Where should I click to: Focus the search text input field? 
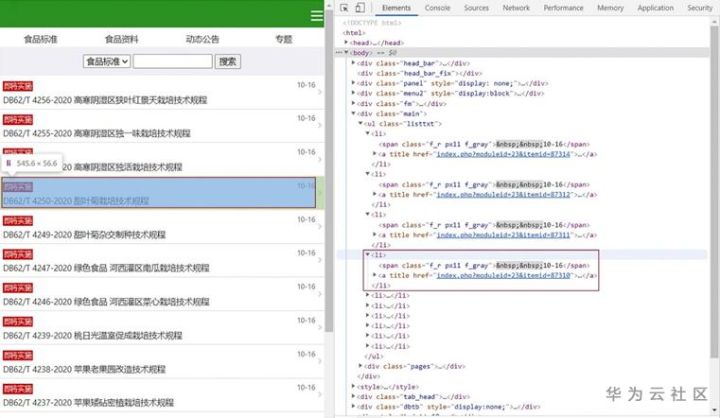(x=173, y=61)
